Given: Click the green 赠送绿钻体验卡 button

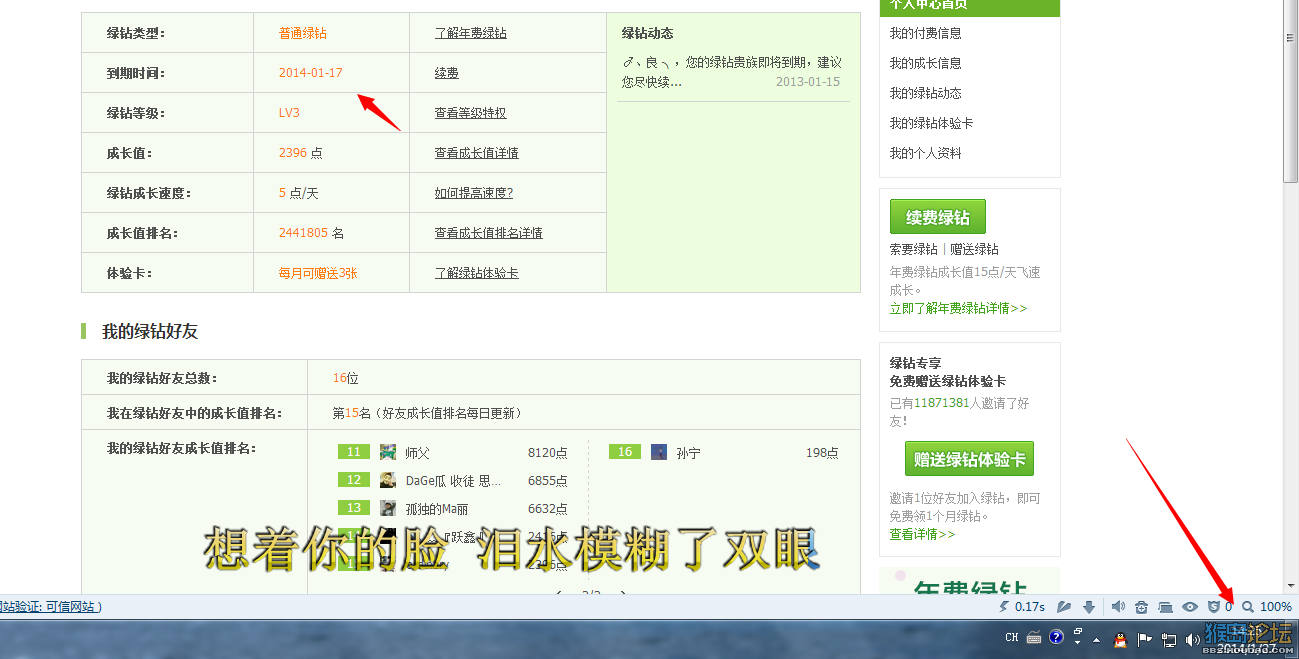Looking at the screenshot, I should click(969, 459).
